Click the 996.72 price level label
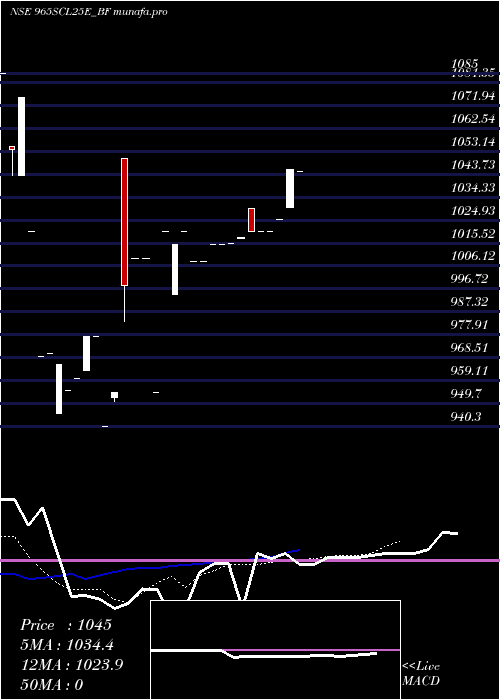Viewport: 500px width, 700px height. tap(470, 279)
